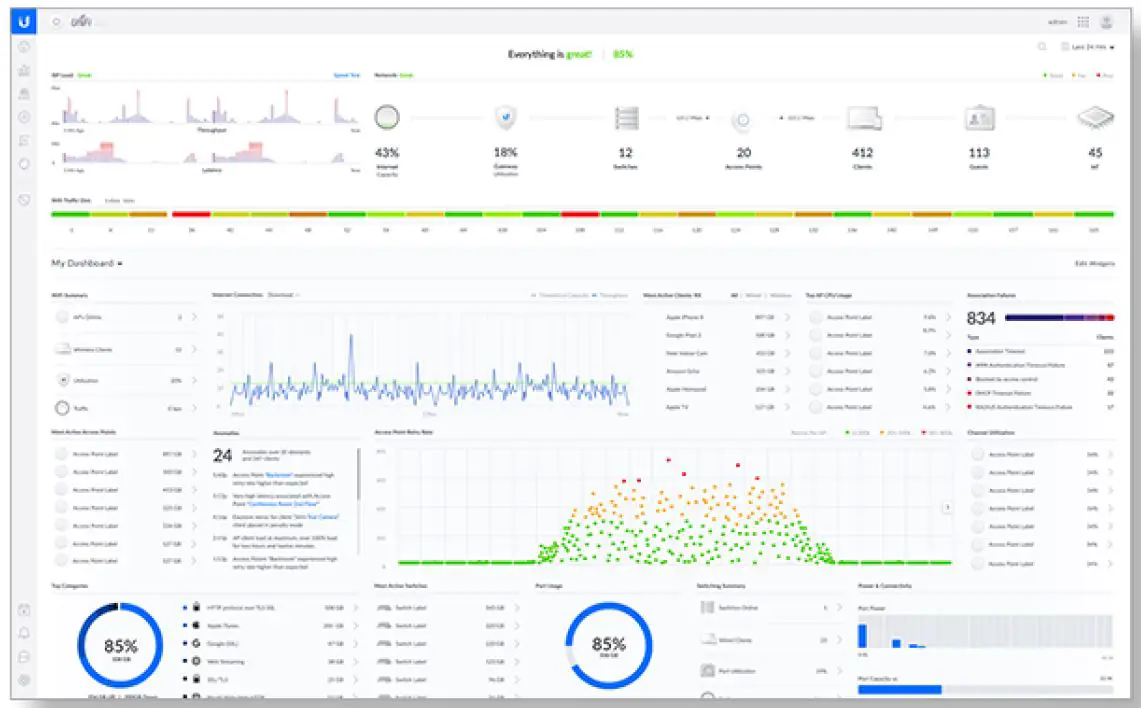Click the gateway shield icon showing 18%
This screenshot has height=708, width=1141.
click(x=506, y=117)
